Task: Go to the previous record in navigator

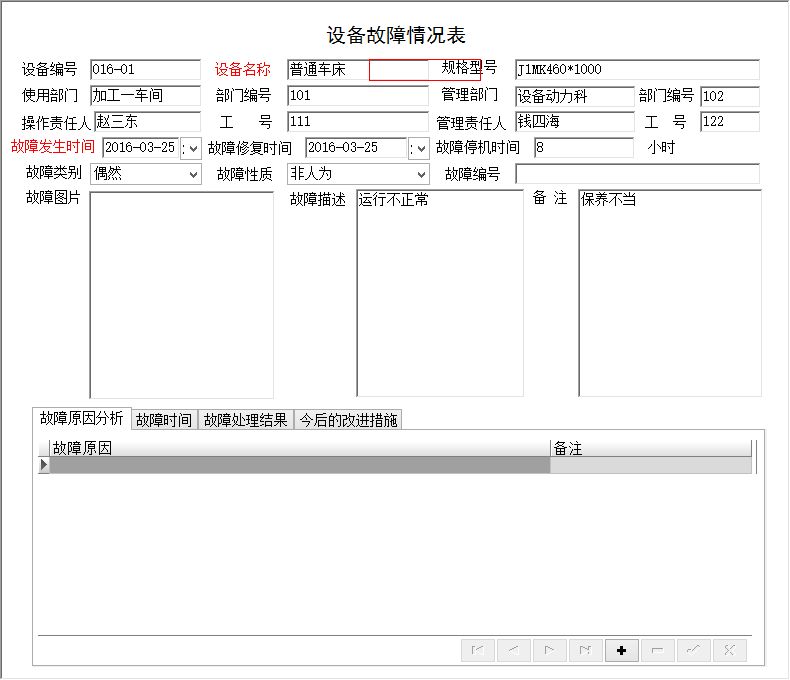Action: [513, 650]
